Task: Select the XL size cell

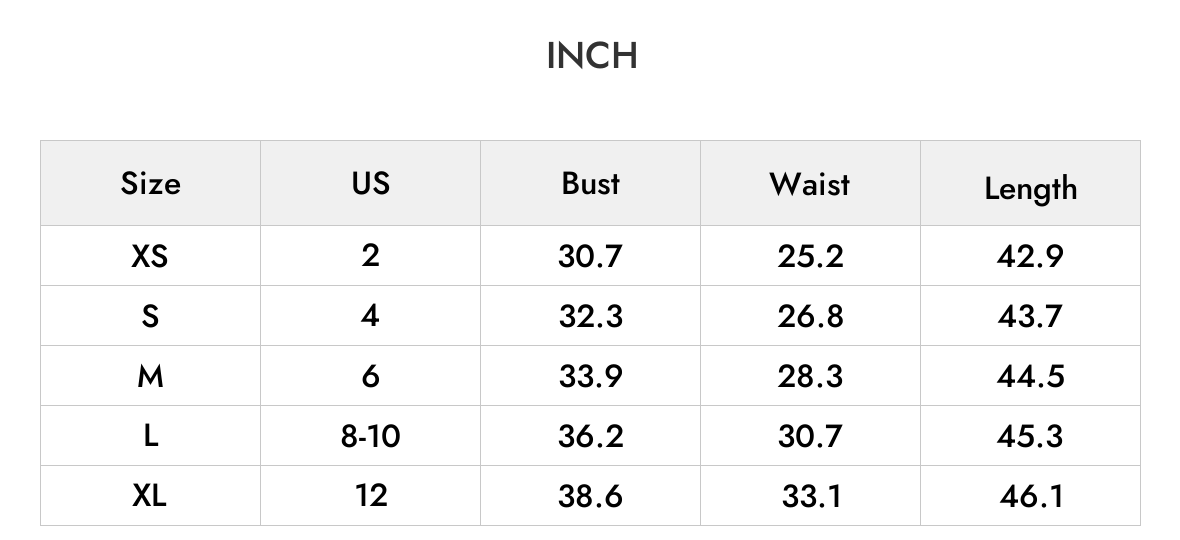Action: 151,496
